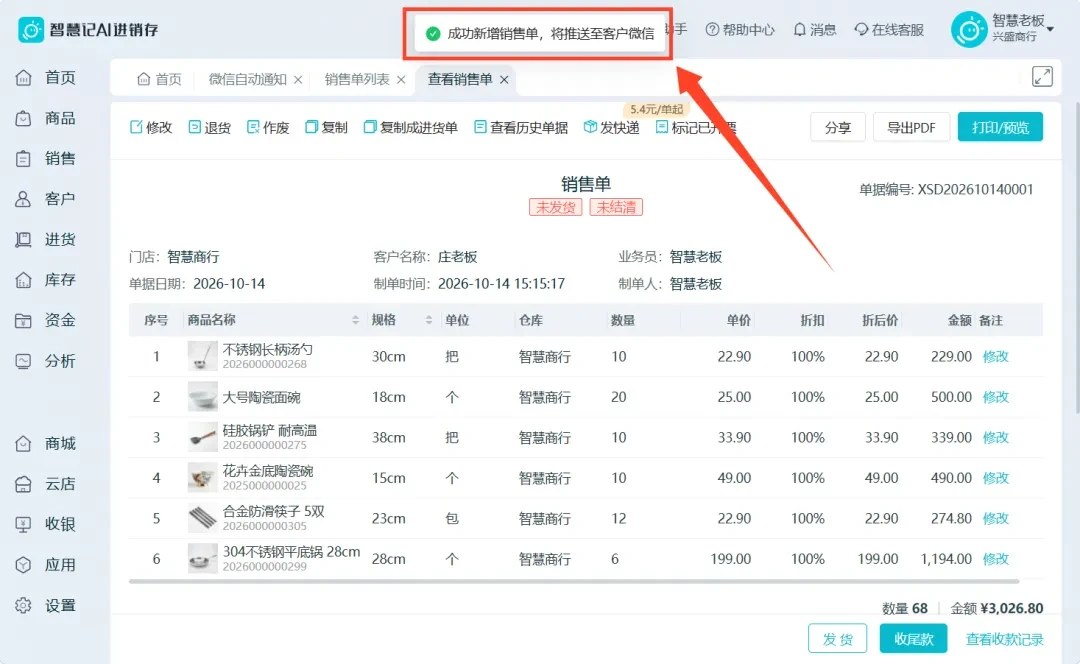Click the 收尾款 button
This screenshot has width=1080, height=664.
point(913,639)
